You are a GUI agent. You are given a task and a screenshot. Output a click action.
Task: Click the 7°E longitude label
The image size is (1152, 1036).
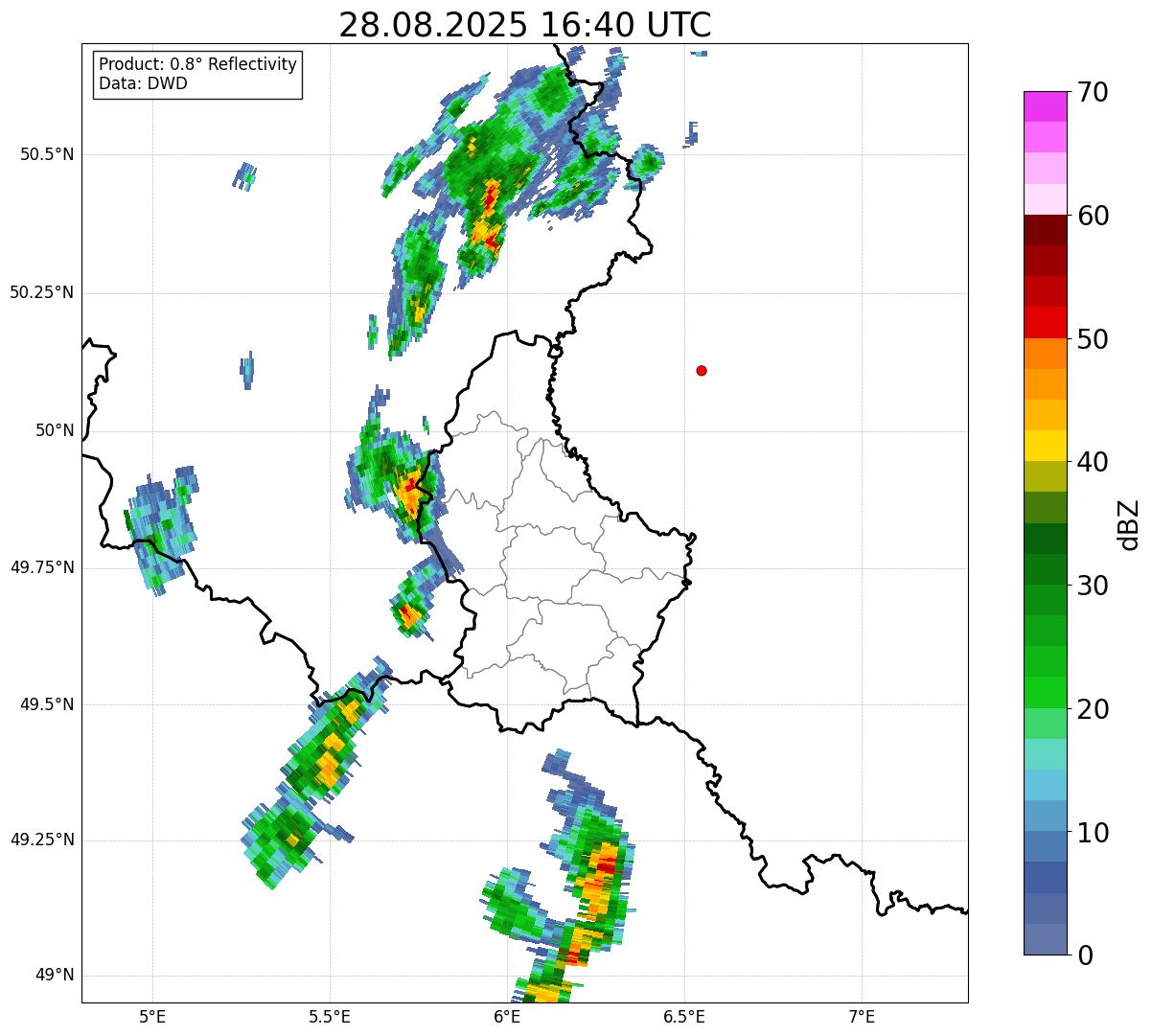[862, 1016]
